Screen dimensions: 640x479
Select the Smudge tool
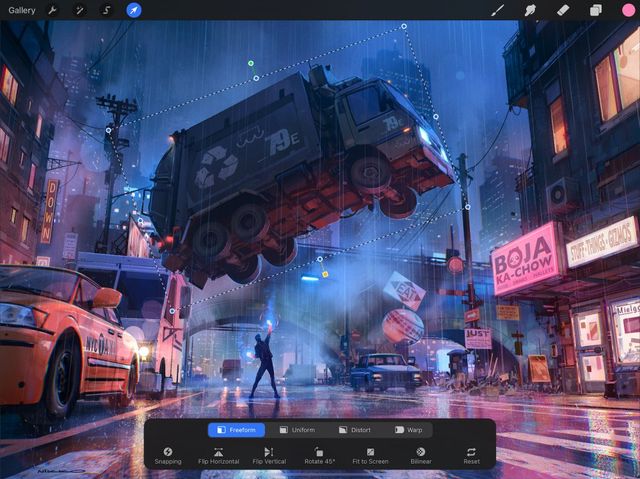click(530, 10)
